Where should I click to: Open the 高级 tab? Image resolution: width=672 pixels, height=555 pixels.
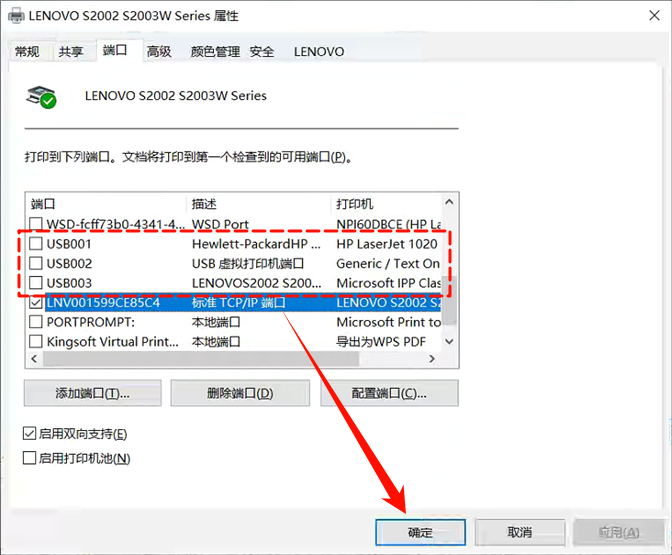pos(159,52)
